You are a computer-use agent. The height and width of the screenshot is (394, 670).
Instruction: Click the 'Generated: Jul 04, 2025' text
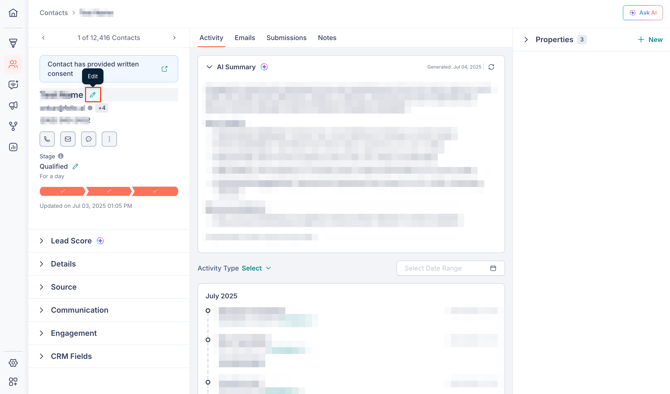(x=454, y=67)
